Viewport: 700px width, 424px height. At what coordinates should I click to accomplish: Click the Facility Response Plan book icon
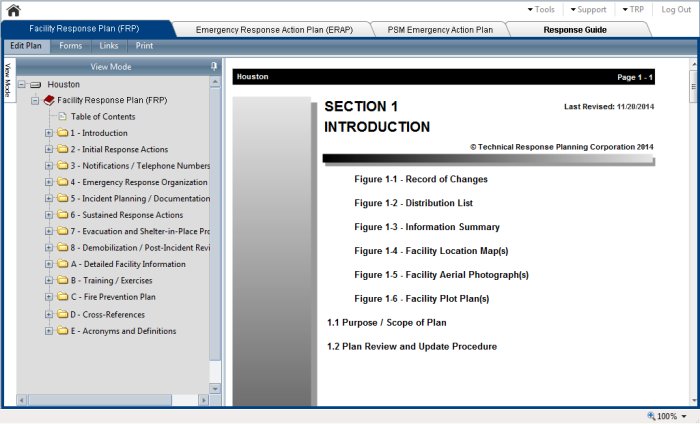[49, 101]
